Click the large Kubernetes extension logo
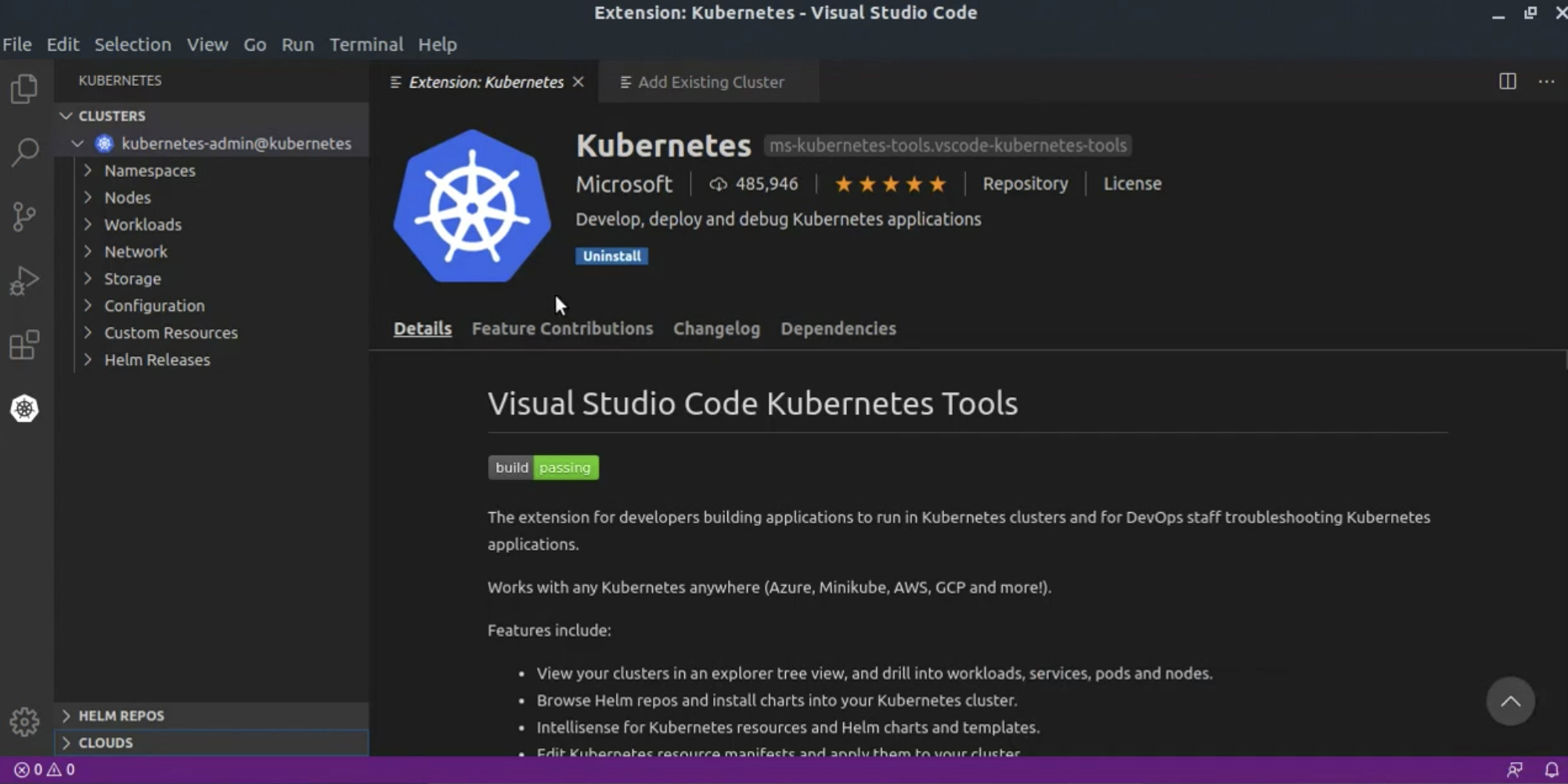 point(472,206)
